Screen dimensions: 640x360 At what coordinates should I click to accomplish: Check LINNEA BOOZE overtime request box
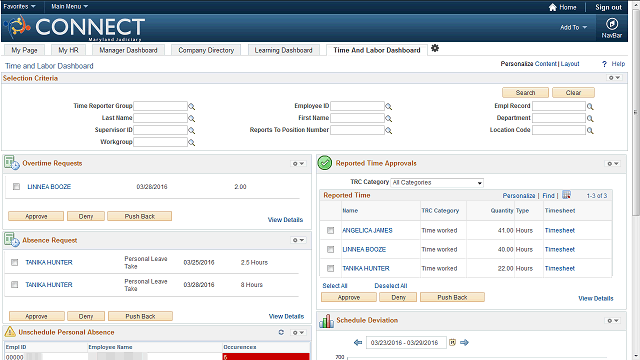click(x=16, y=187)
